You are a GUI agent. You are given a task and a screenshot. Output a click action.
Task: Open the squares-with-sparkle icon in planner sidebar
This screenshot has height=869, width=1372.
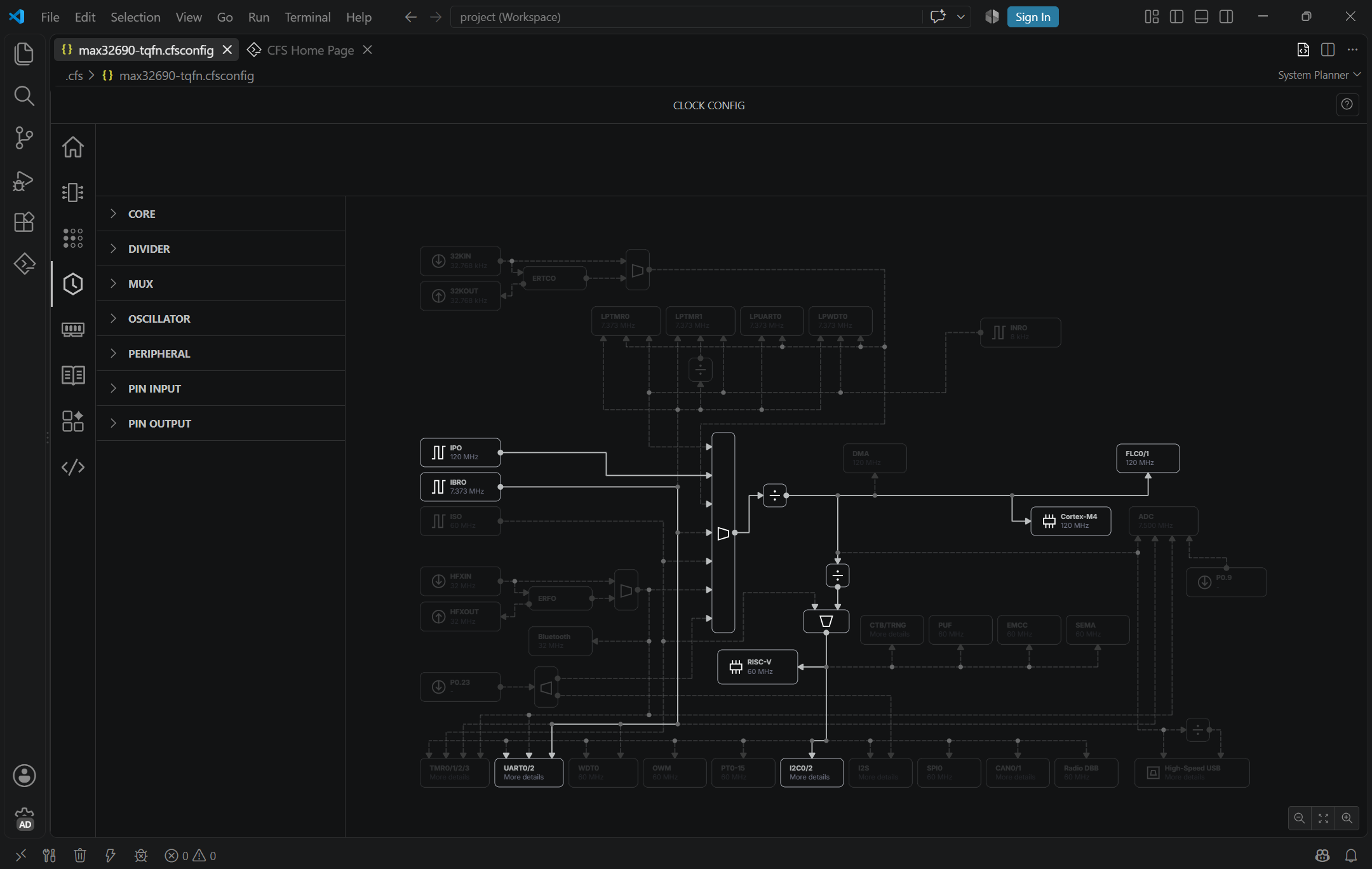click(73, 421)
